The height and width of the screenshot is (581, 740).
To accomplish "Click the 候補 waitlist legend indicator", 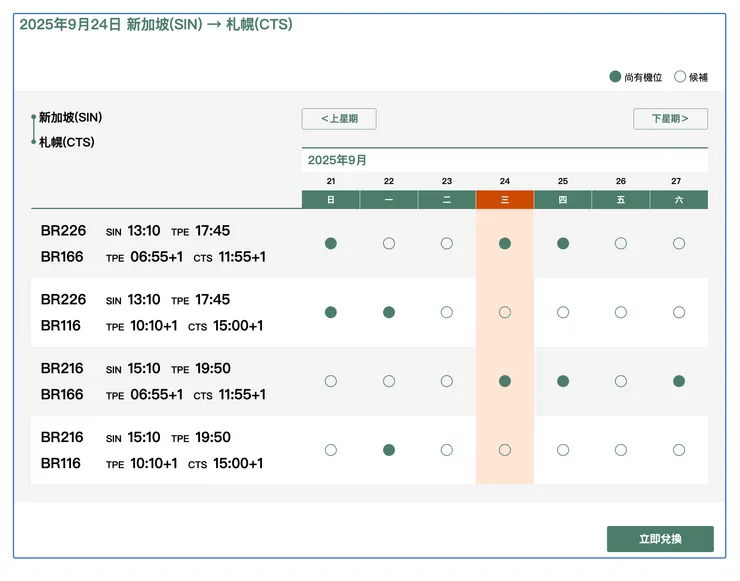I will pyautogui.click(x=680, y=77).
